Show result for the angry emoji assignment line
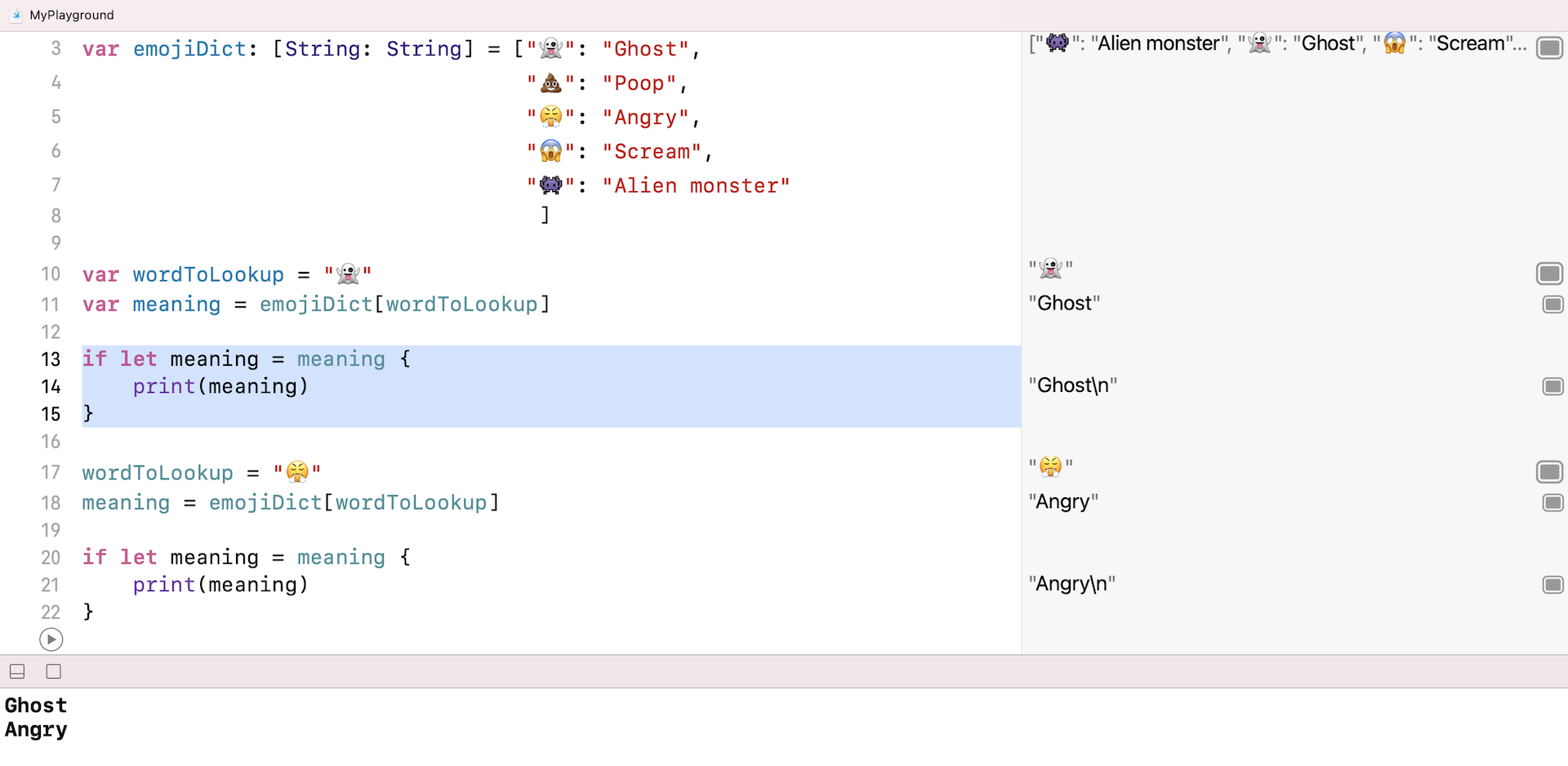The width and height of the screenshot is (1568, 766). 1550,472
